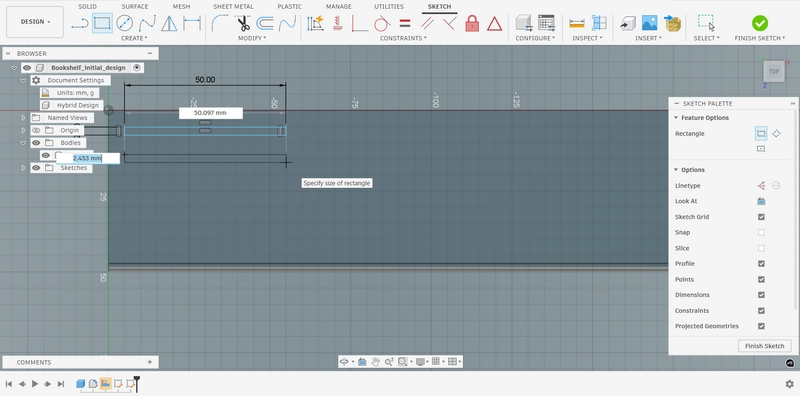Screen dimensions: 800x396
Task: Toggle the Points checkbox
Action: point(761,279)
